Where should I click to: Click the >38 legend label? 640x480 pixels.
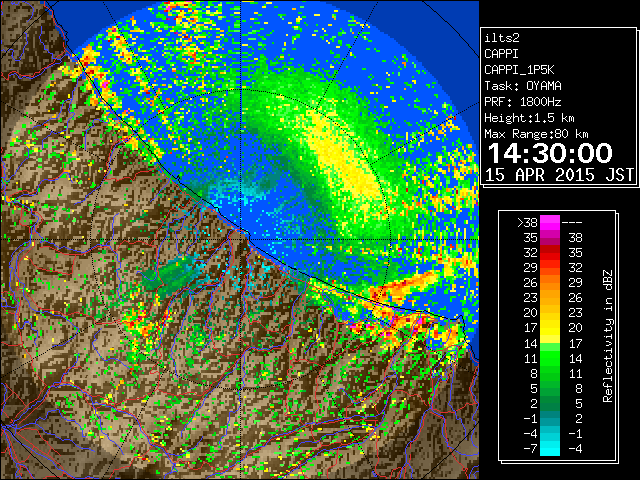527,223
